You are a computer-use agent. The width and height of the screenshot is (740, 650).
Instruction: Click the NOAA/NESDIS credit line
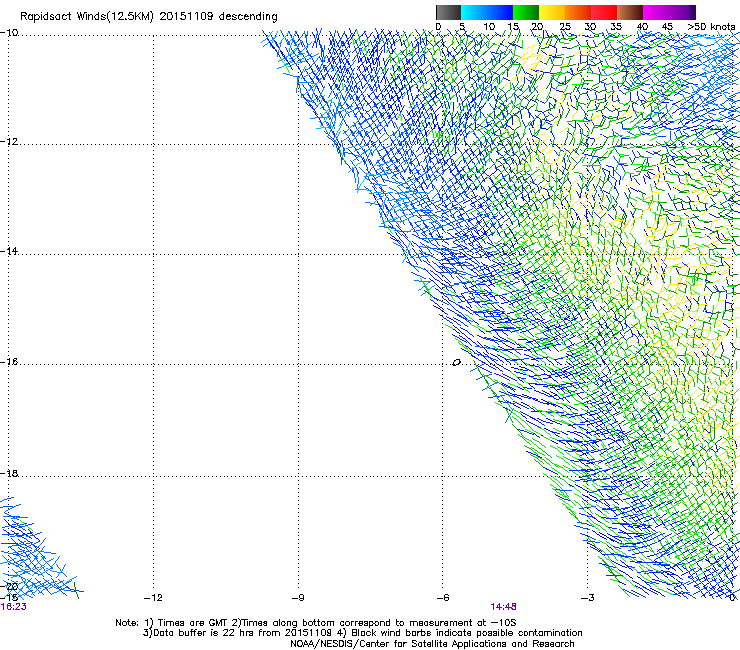[x=432, y=644]
